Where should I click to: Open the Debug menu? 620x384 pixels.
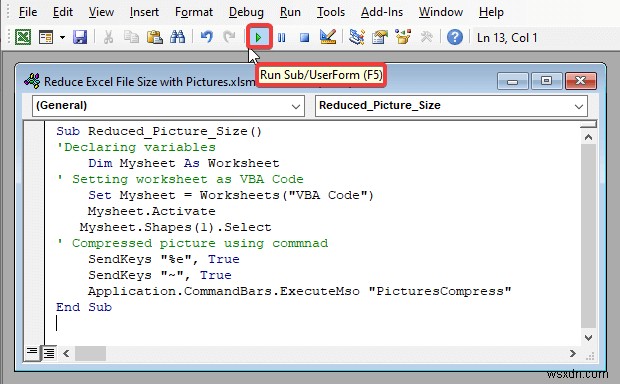click(x=246, y=12)
